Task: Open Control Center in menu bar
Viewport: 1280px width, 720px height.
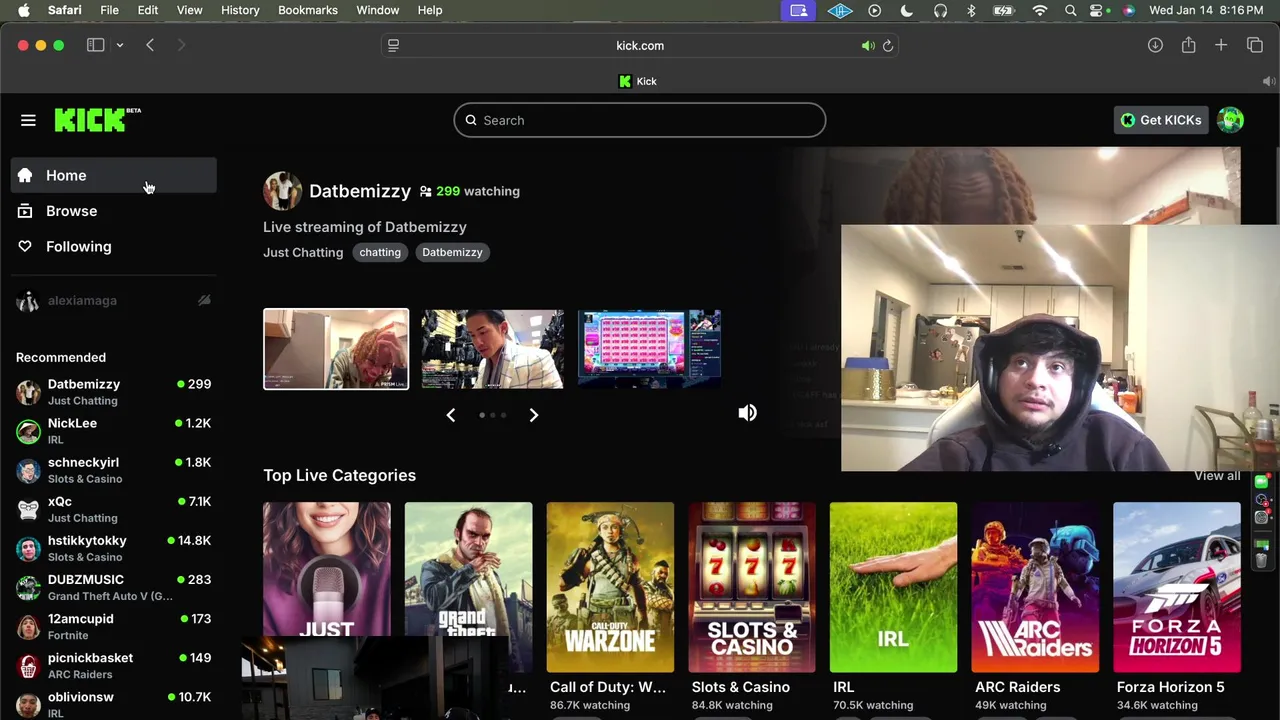Action: [x=1099, y=10]
